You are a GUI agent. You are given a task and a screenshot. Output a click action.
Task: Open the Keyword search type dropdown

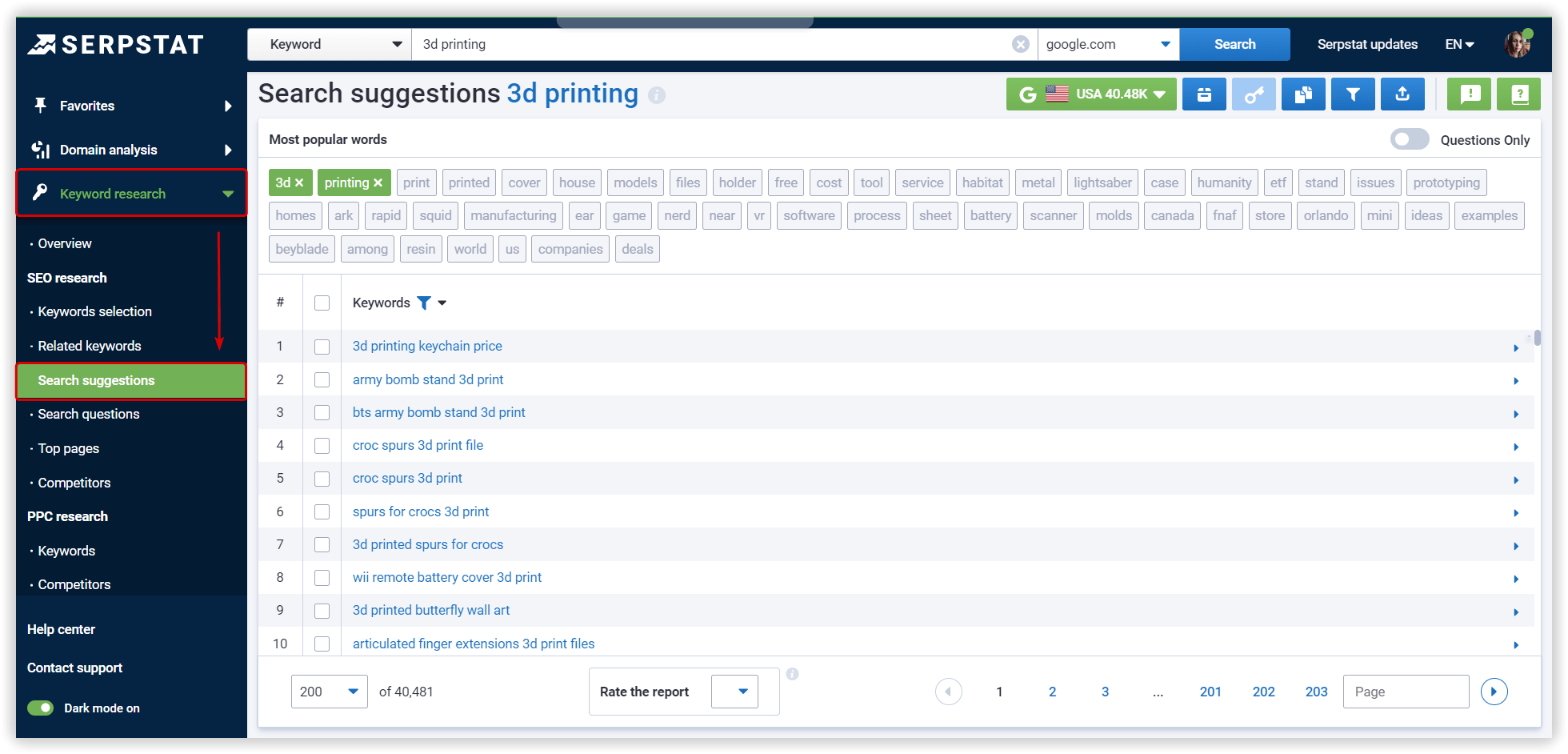click(330, 44)
